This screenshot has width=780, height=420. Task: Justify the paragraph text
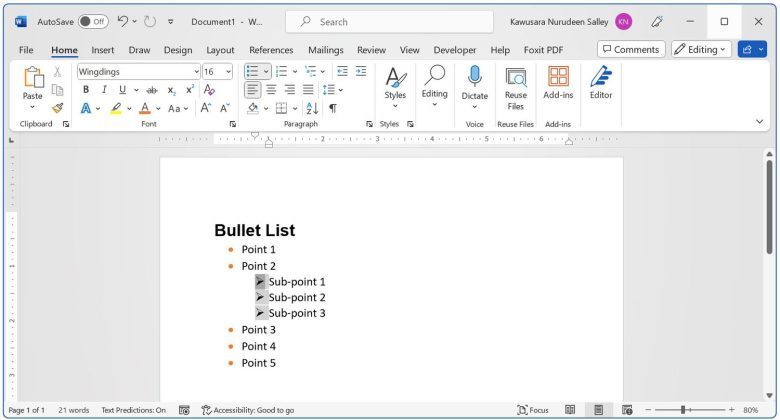(x=308, y=90)
